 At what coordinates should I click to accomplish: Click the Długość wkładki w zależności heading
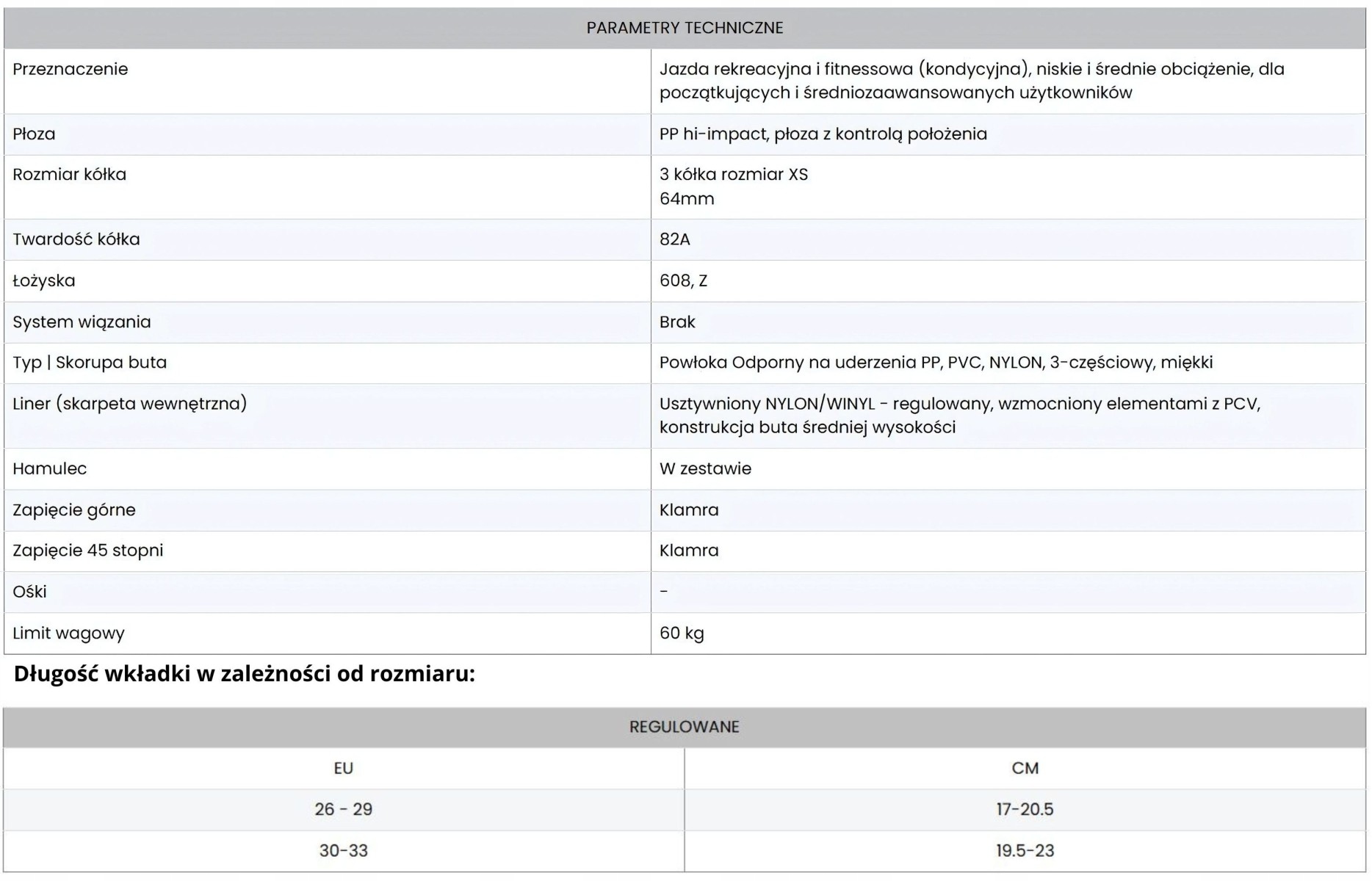point(244,674)
